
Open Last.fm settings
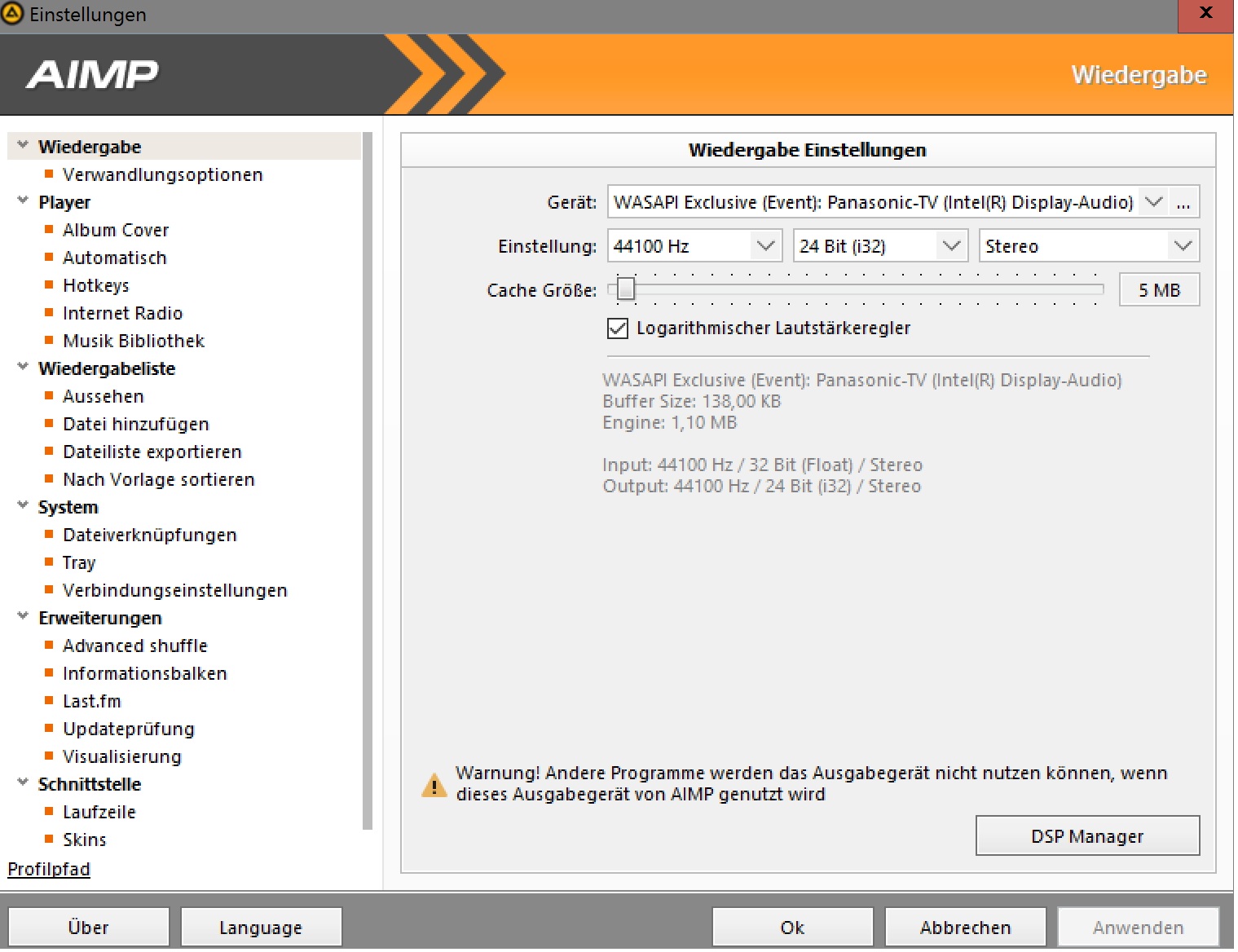point(92,702)
